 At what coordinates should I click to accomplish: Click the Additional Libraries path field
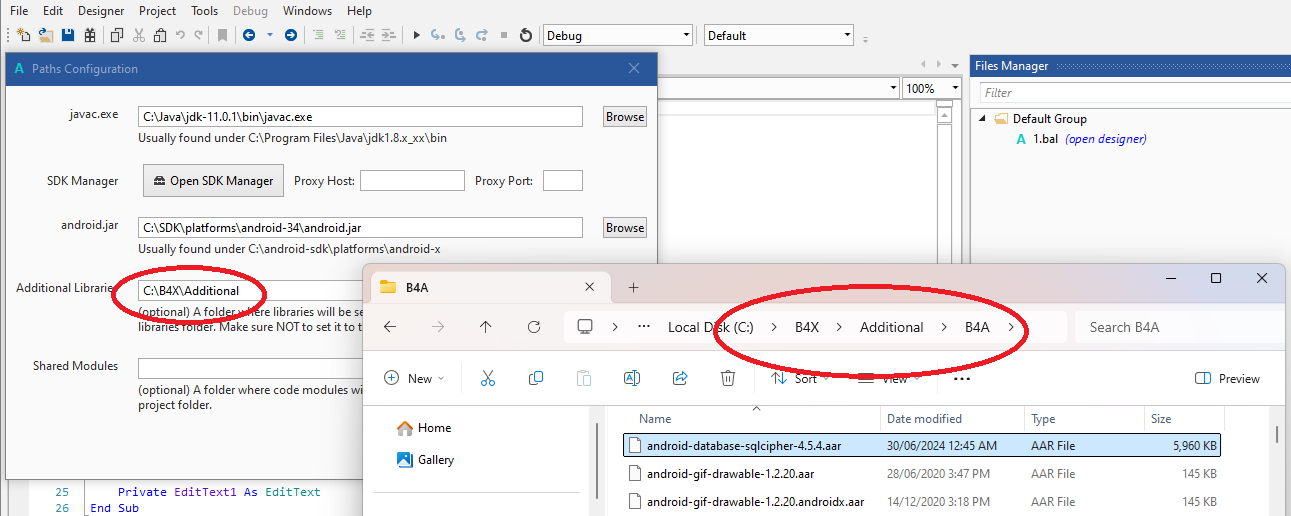point(249,291)
